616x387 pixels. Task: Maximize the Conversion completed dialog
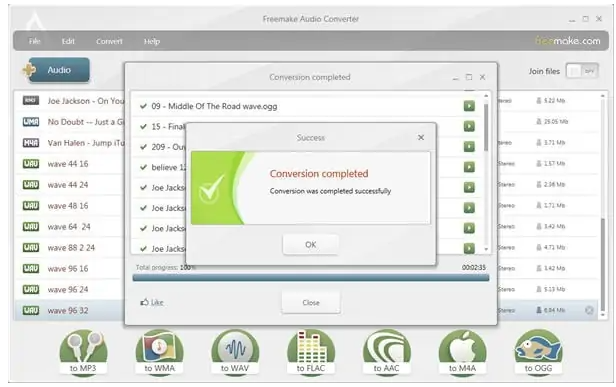click(469, 77)
